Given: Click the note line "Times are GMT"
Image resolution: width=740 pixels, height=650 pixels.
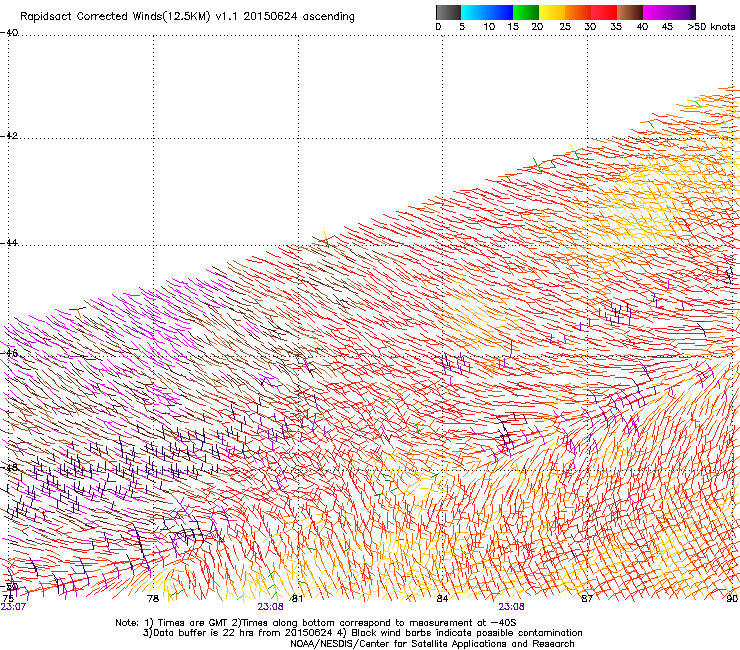Looking at the screenshot, I should [x=191, y=623].
